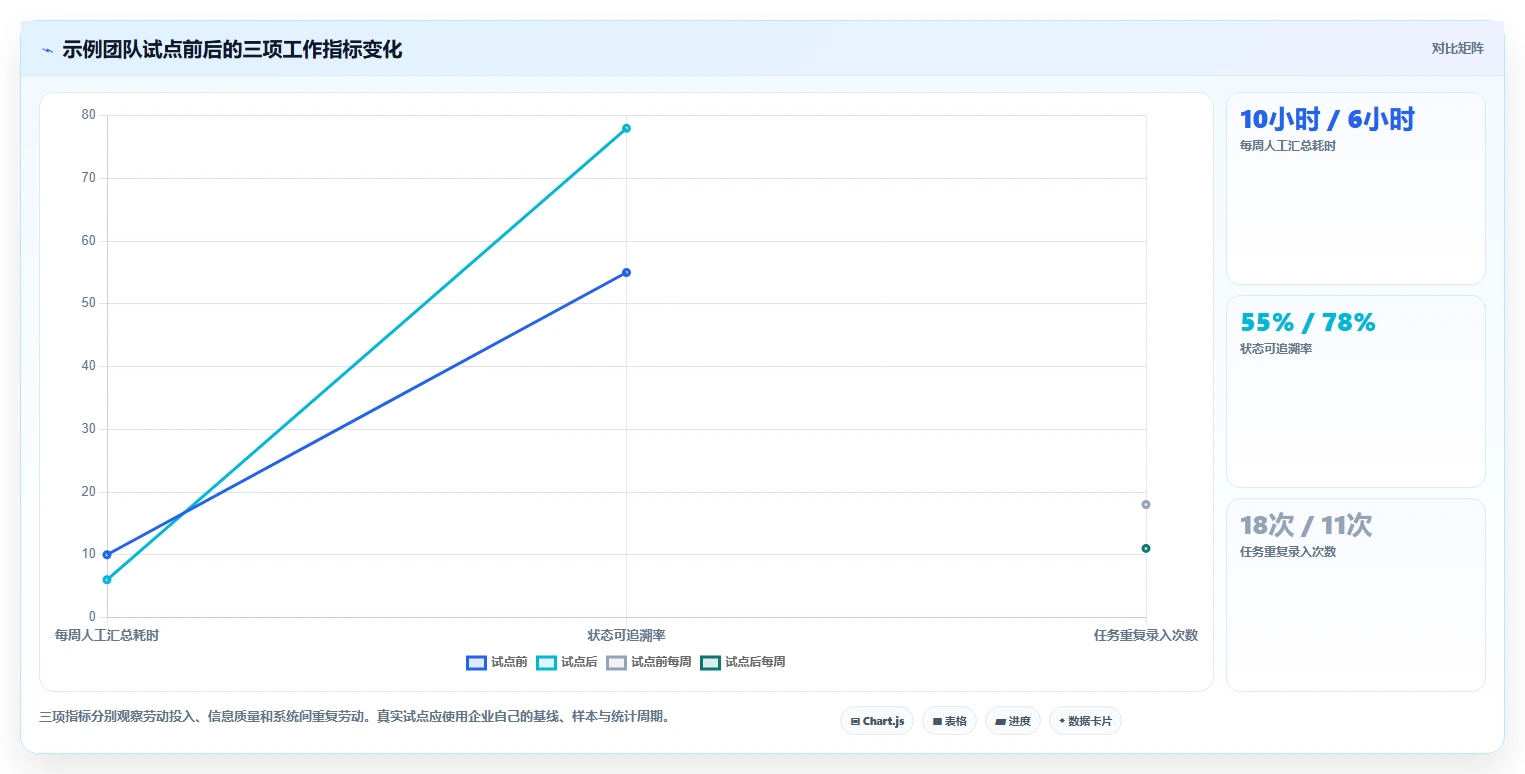The width and height of the screenshot is (1525, 774).
Task: Click the 每周人工汇总耗时 x-axis label
Action: point(107,635)
